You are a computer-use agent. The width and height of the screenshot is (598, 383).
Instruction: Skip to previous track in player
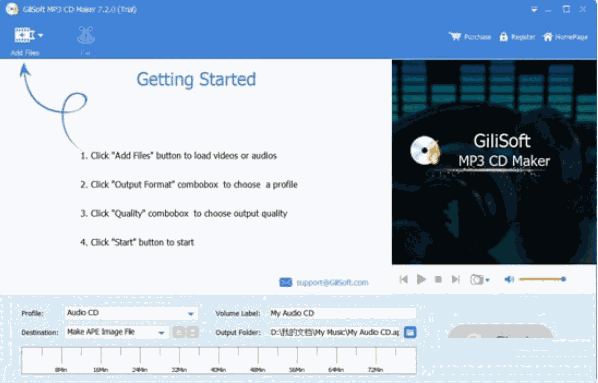403,280
